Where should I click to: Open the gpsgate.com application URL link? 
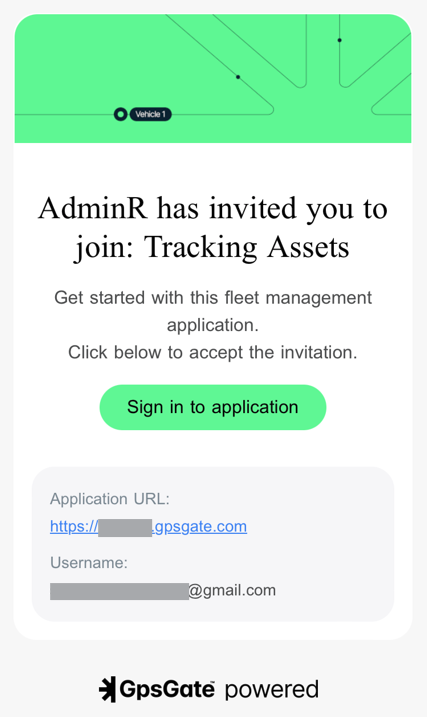point(149,527)
